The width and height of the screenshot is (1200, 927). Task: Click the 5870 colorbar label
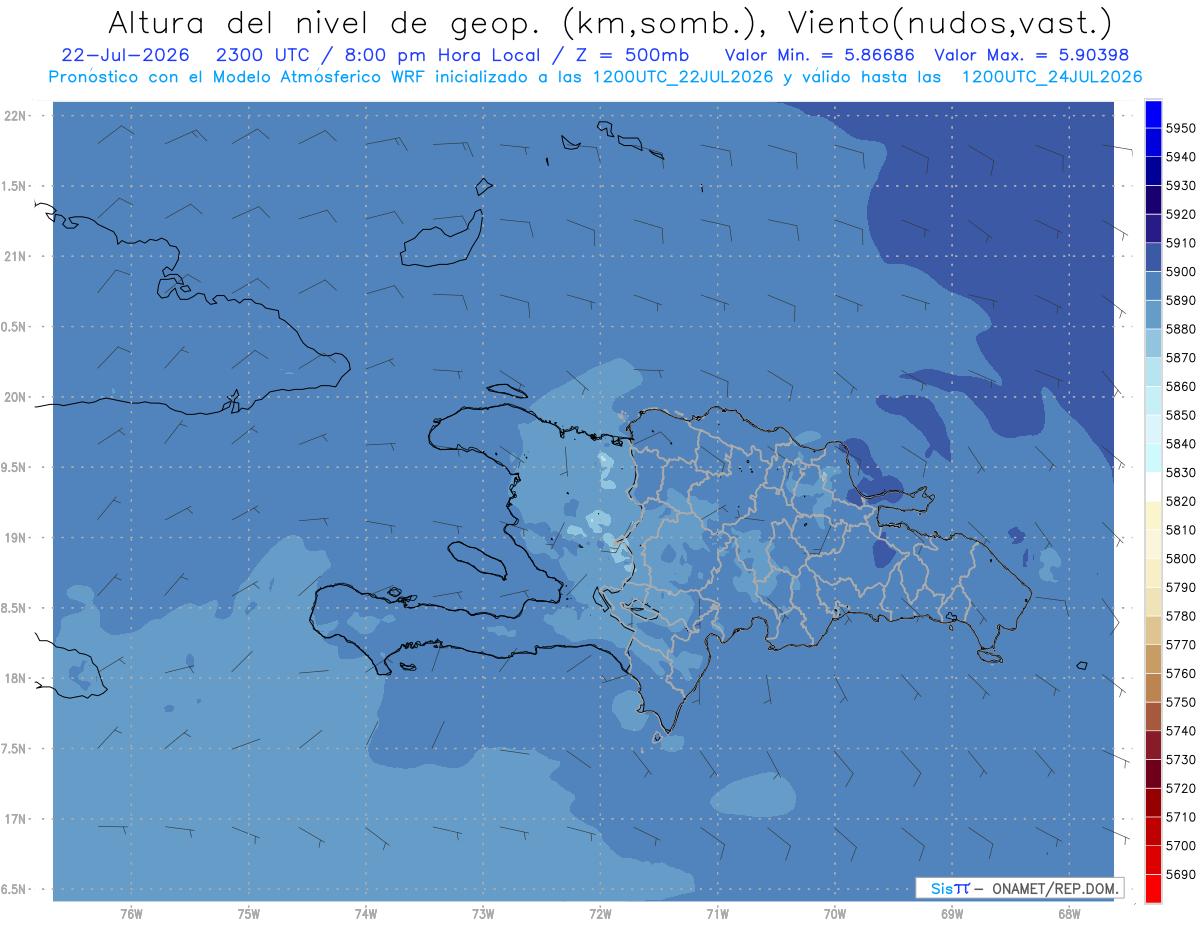click(x=1180, y=357)
